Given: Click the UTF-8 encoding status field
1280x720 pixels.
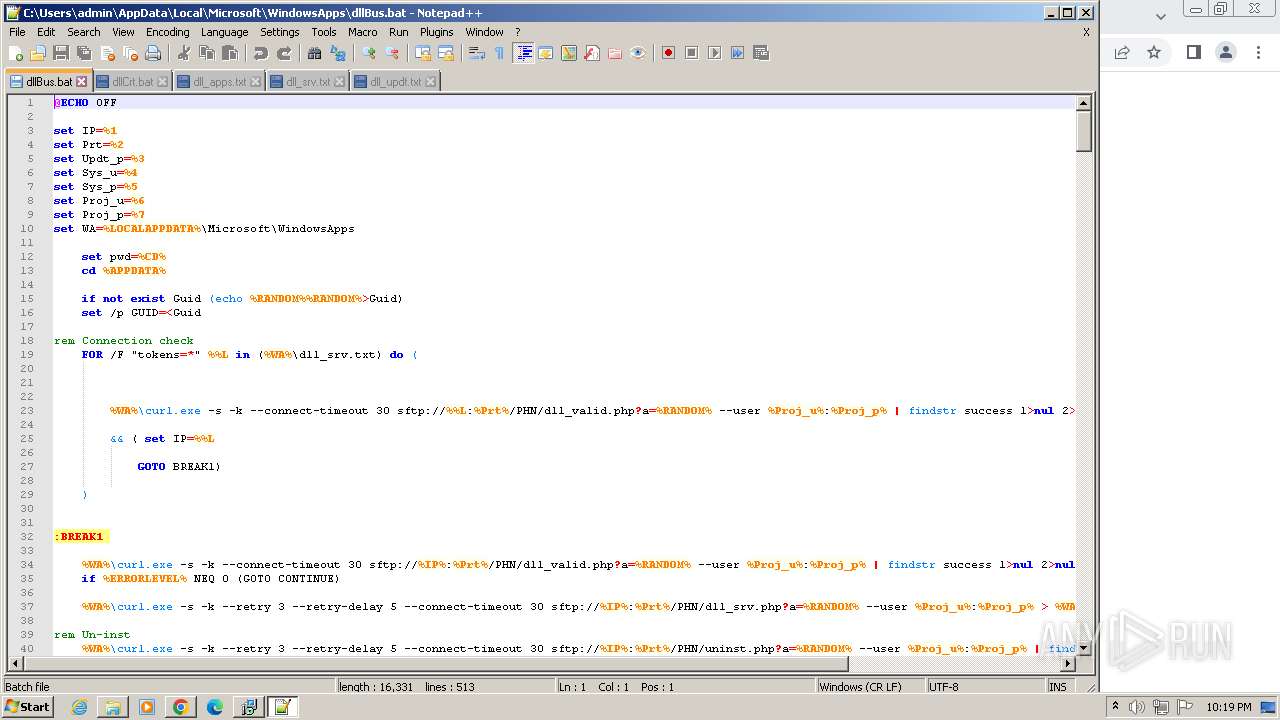Looking at the screenshot, I should pos(985,687).
